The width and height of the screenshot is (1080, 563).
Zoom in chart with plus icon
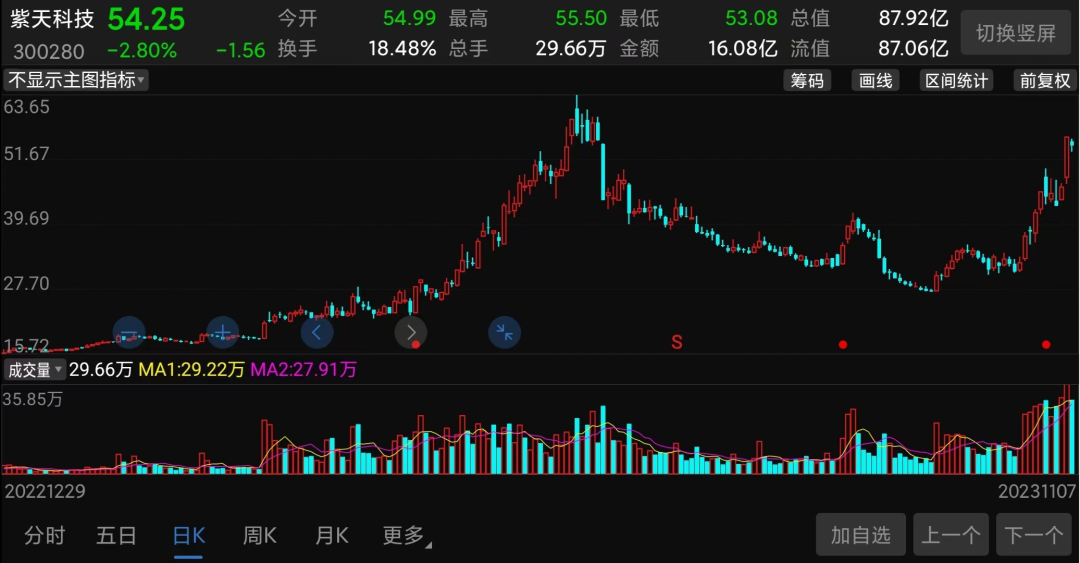222,333
